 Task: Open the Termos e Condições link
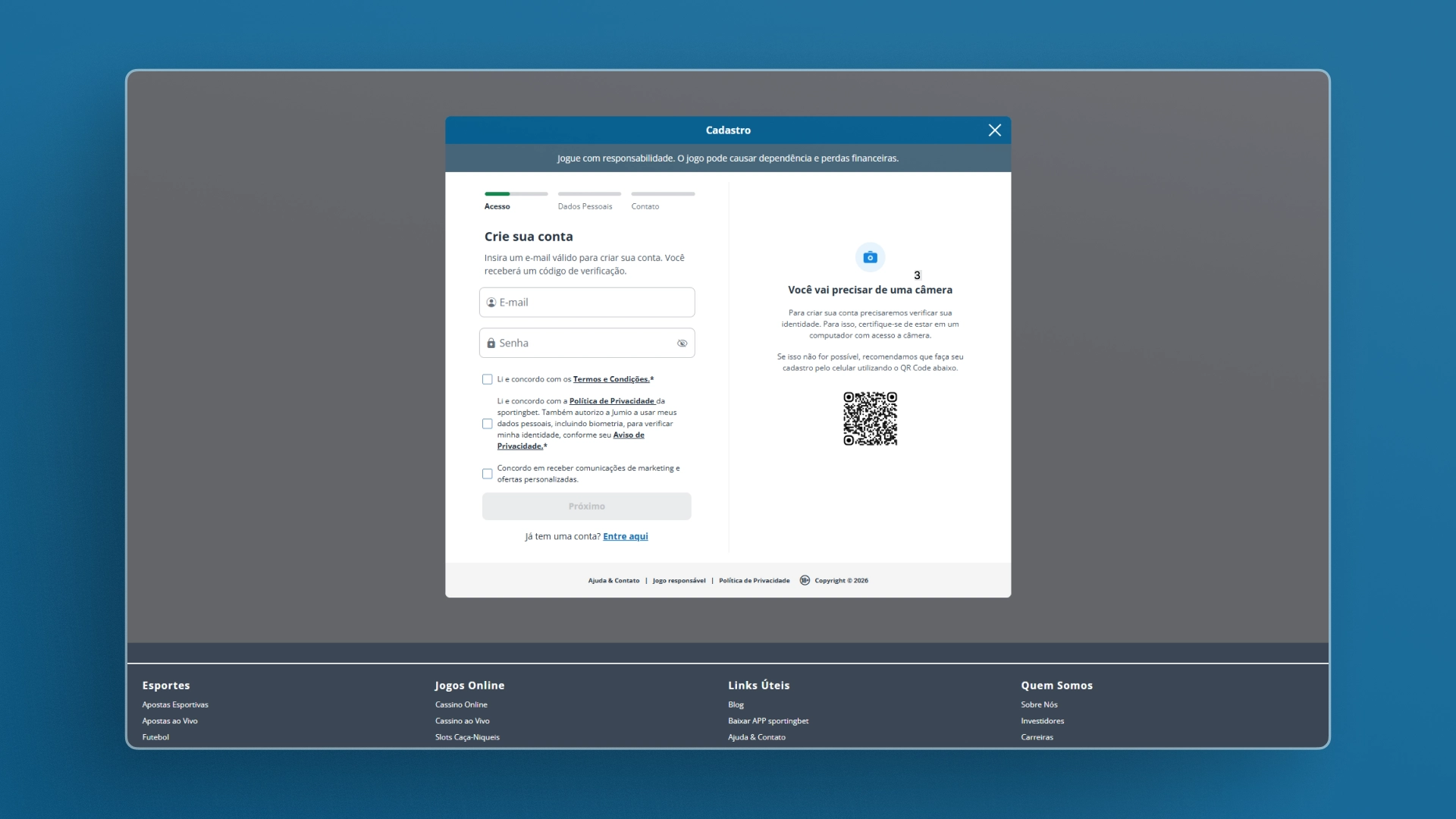click(611, 380)
